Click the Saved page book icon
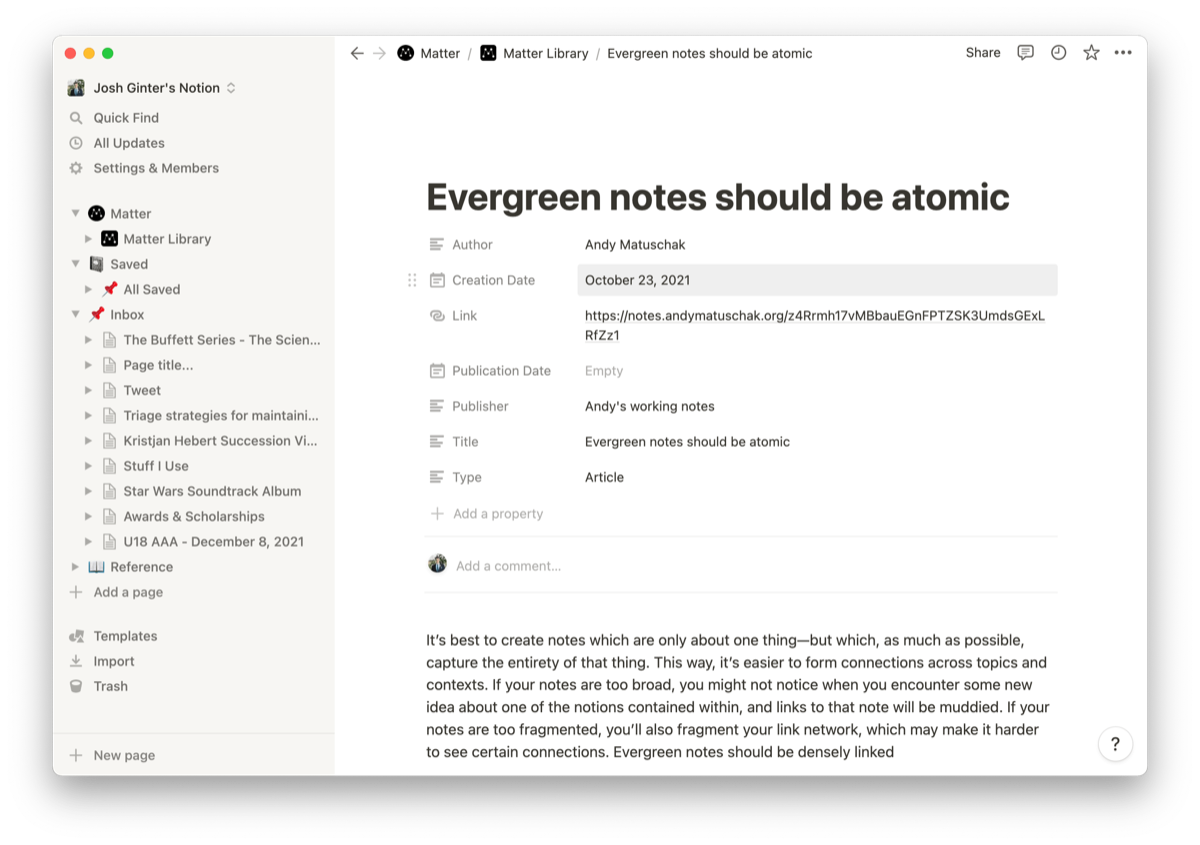Screen dimensions: 1200x845 pyautogui.click(x=96, y=264)
